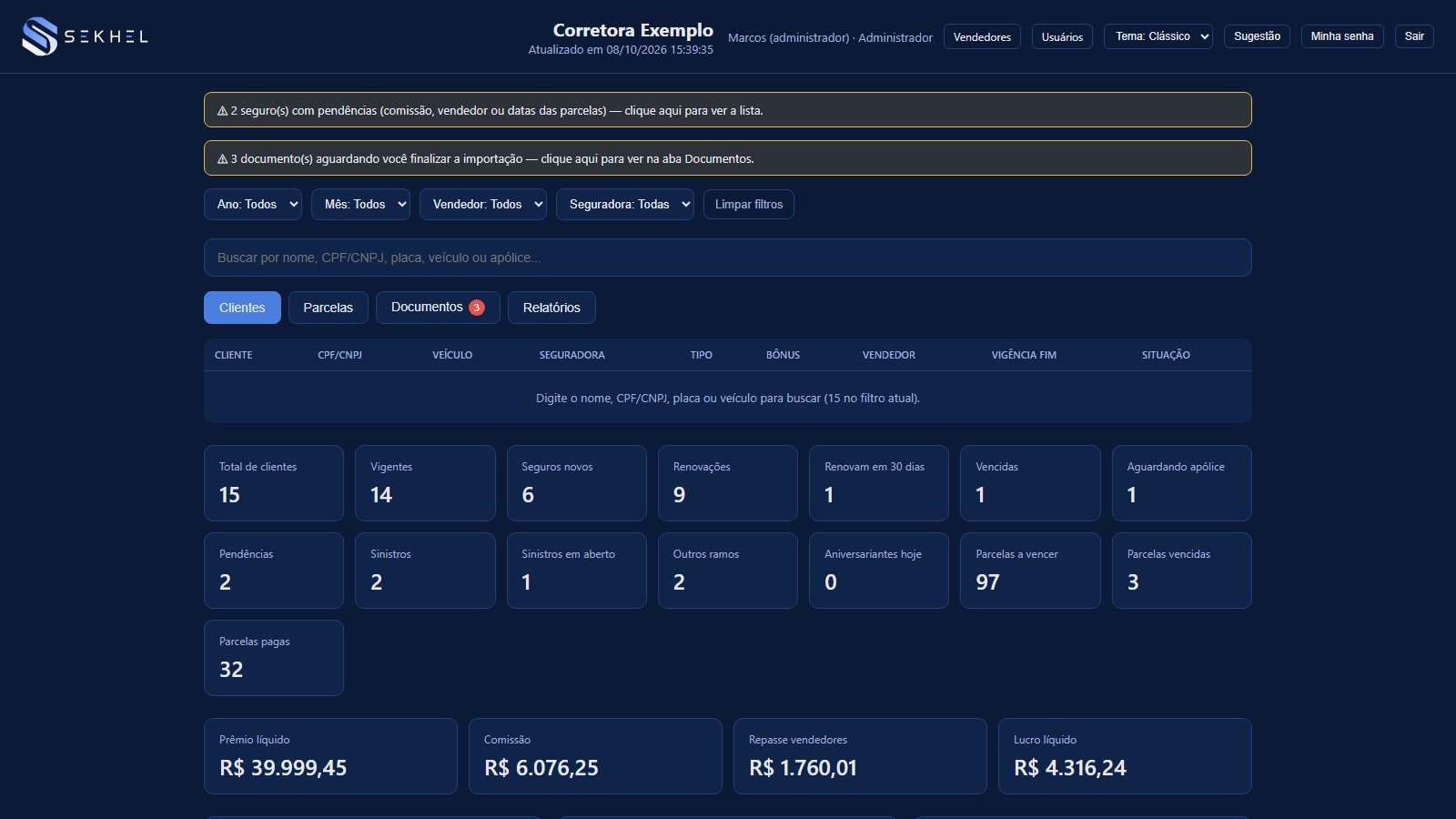Select the Vencidas stat card
The image size is (1456, 819).
[1030, 483]
